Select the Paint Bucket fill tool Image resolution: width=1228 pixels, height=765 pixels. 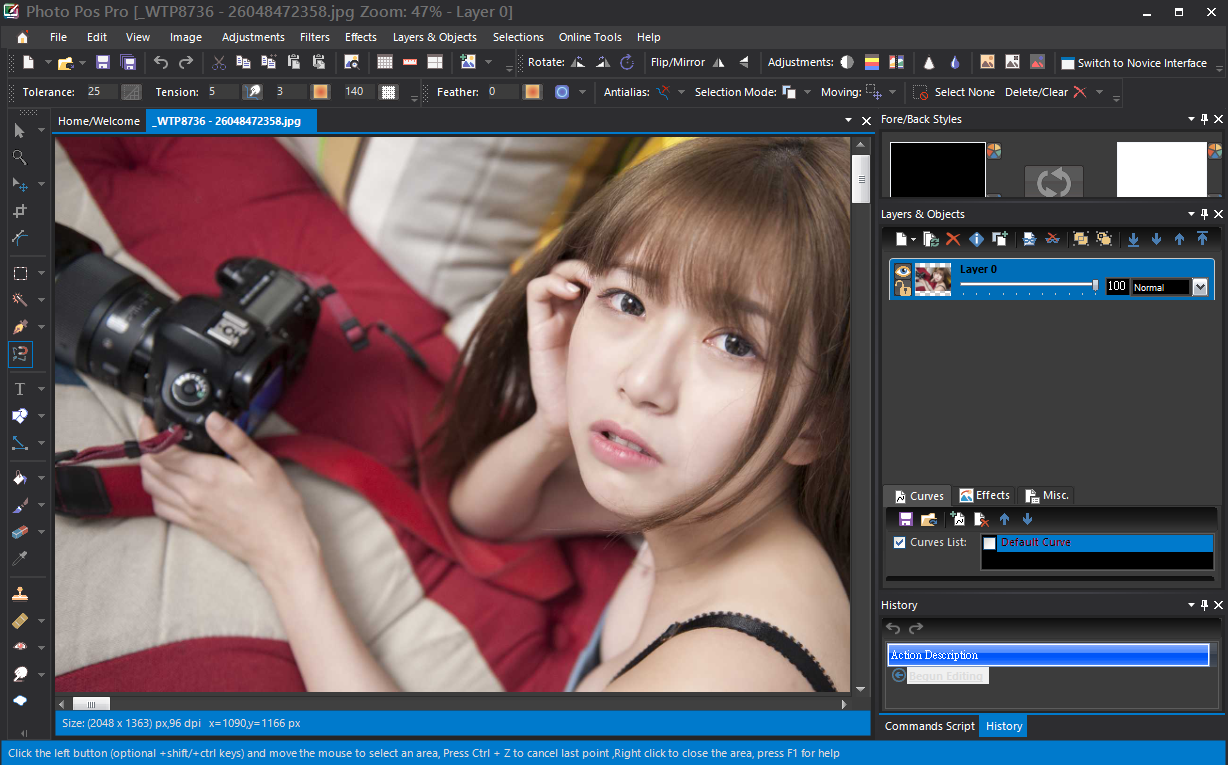click(x=19, y=479)
